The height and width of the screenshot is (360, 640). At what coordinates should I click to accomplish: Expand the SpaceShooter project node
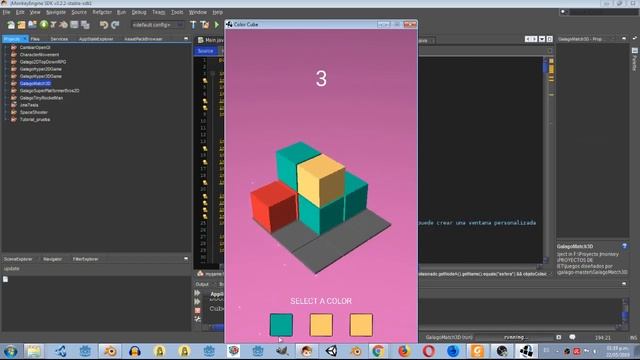(5, 112)
